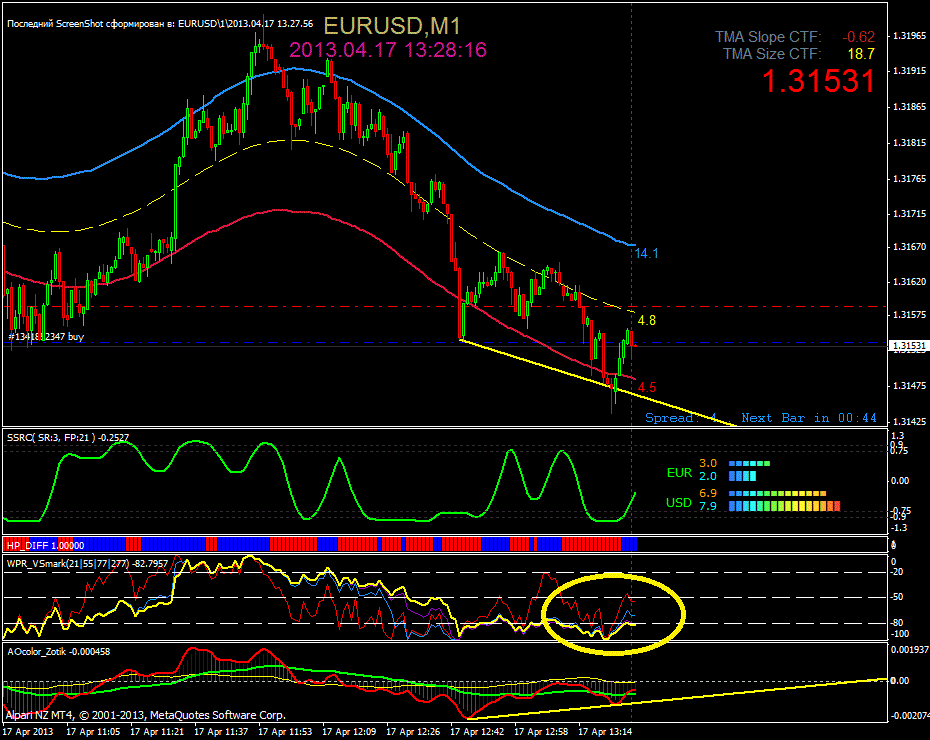Screen dimensions: 930x740
Task: Click the USD 7.9 multicolor strength bar
Action: tap(784, 506)
